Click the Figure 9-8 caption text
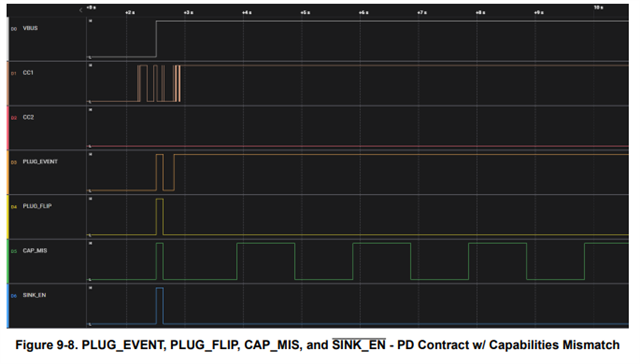640x364 pixels. tap(318, 345)
